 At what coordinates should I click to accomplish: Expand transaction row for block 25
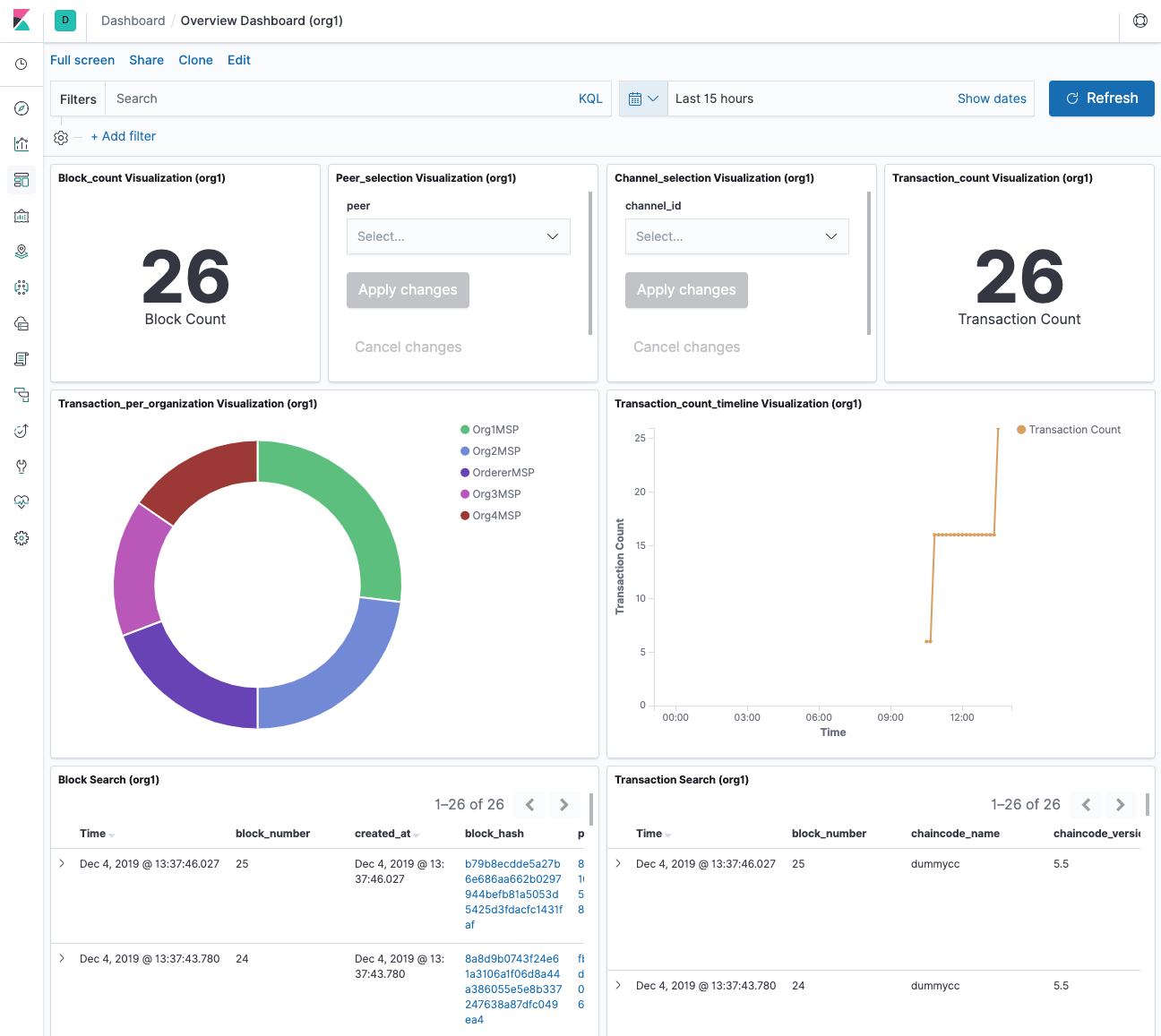618,863
